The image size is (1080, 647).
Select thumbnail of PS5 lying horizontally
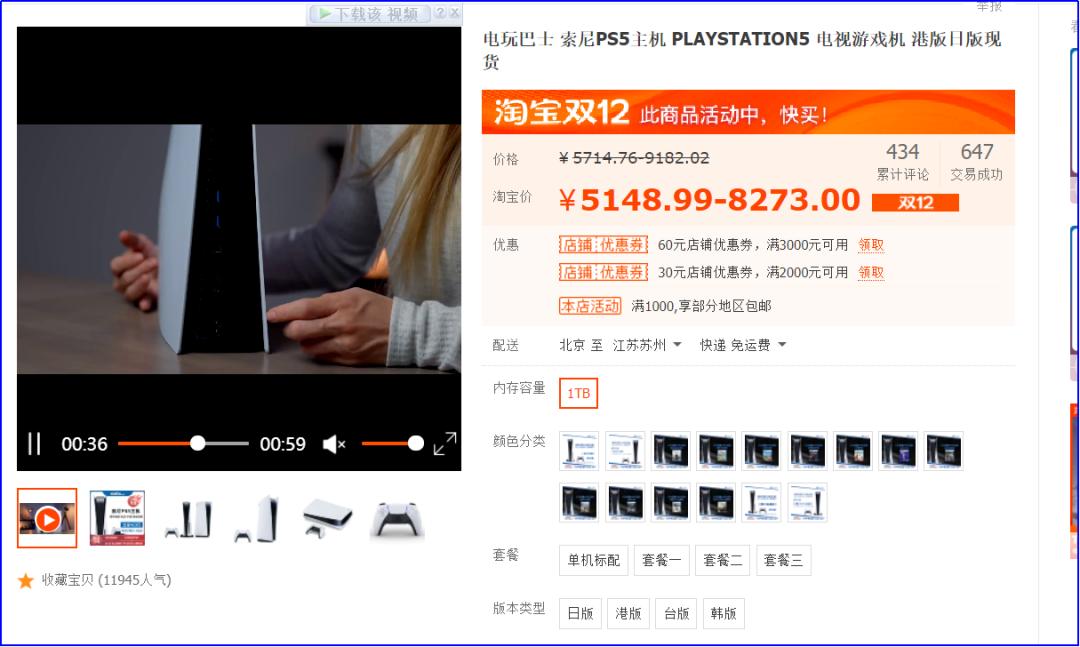click(327, 519)
